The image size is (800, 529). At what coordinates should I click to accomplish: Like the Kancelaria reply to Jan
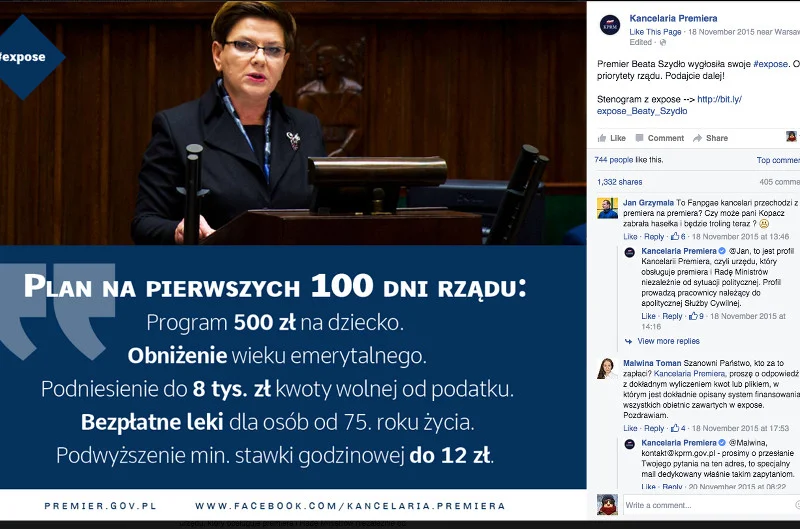point(648,316)
